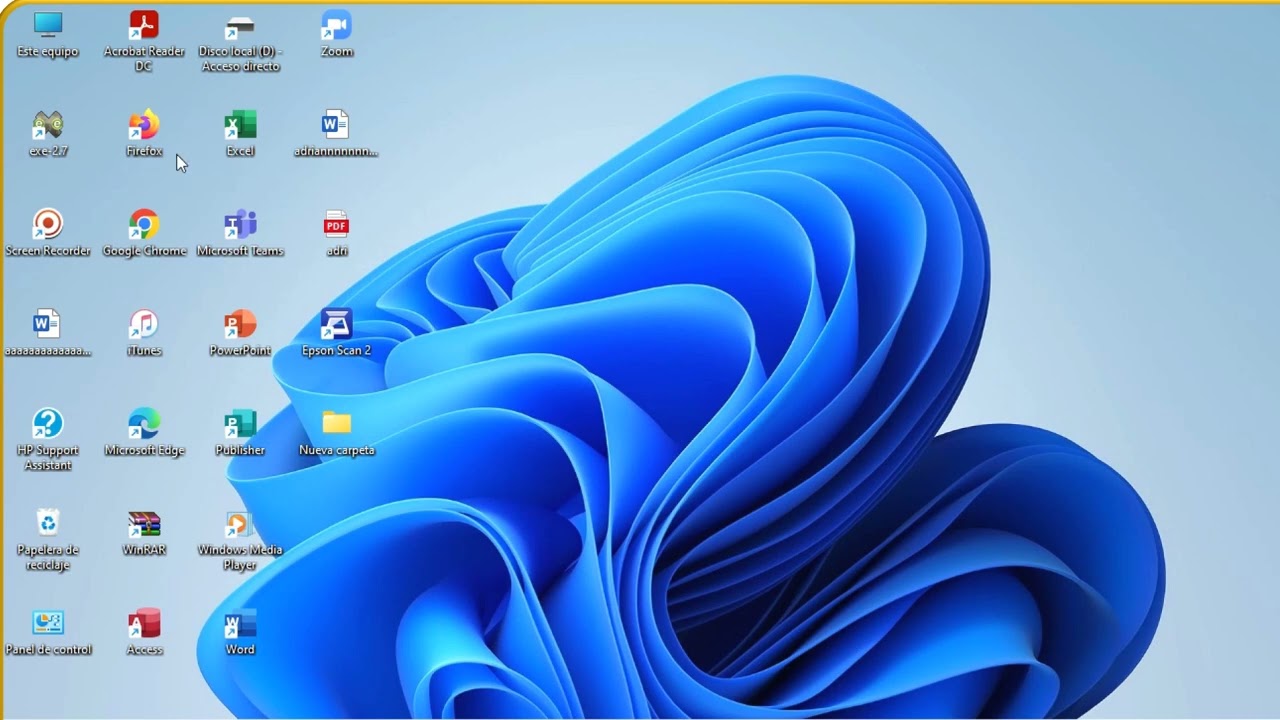This screenshot has height=720, width=1280.
Task: Click the Microsoft Edge icon
Action: pos(144,433)
